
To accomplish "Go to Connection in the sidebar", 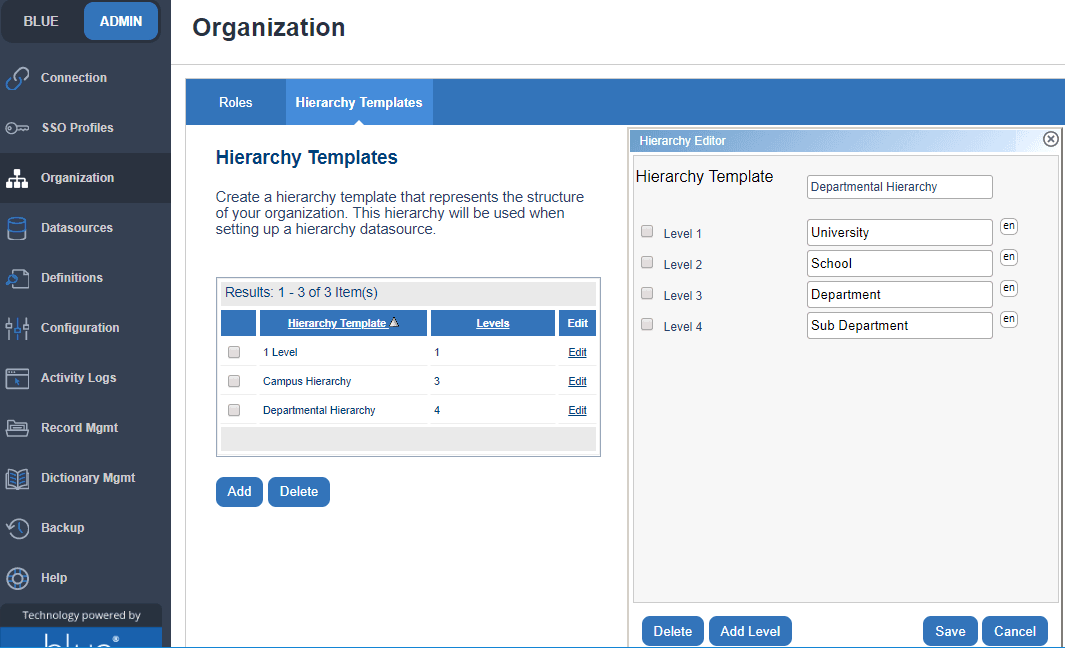I will coord(73,78).
